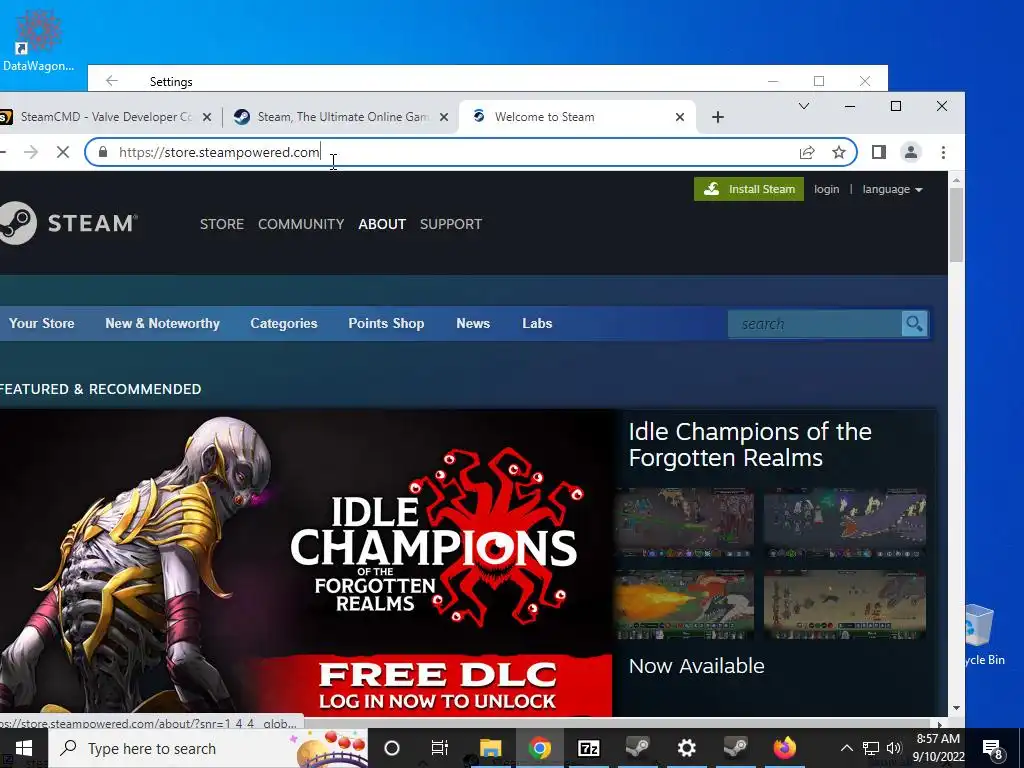Open Your Store tab
1024x768 pixels.
[41, 323]
